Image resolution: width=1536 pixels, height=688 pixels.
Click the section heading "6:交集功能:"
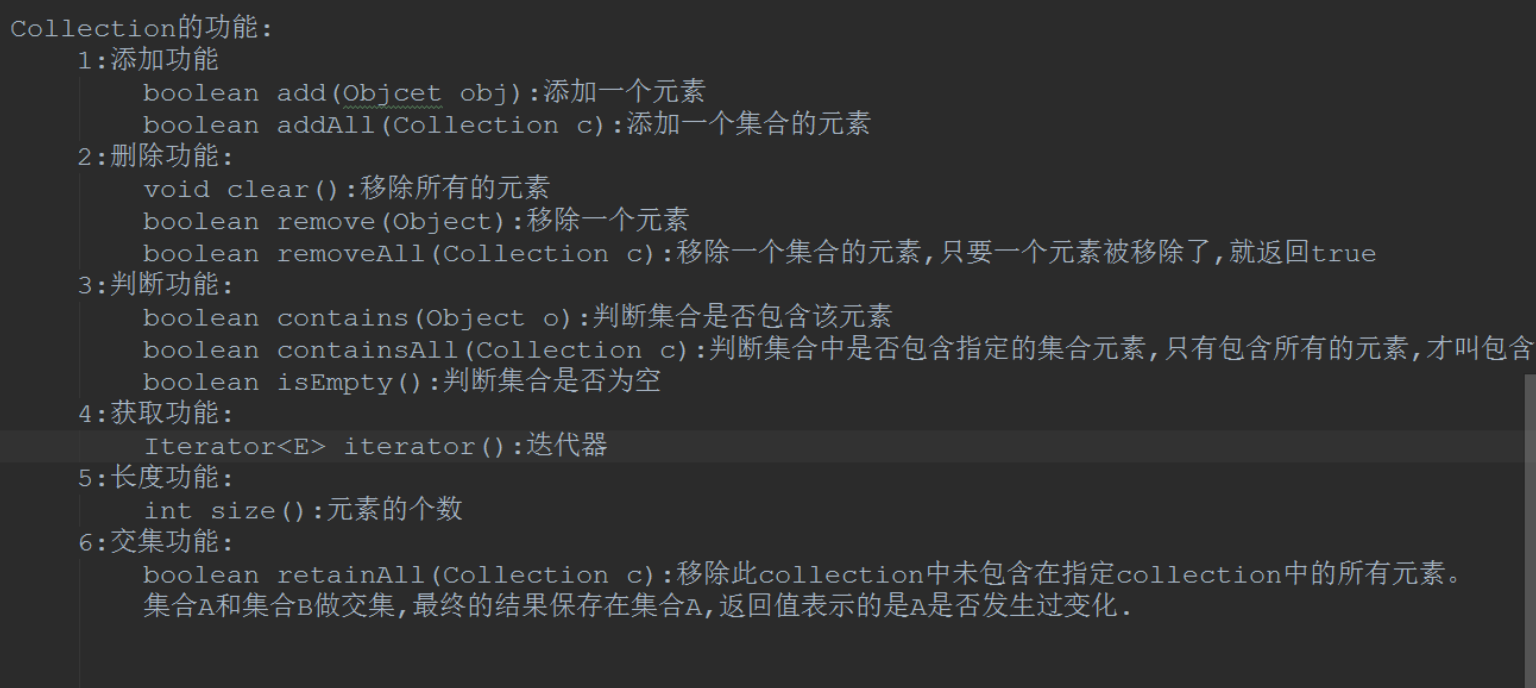click(x=155, y=543)
